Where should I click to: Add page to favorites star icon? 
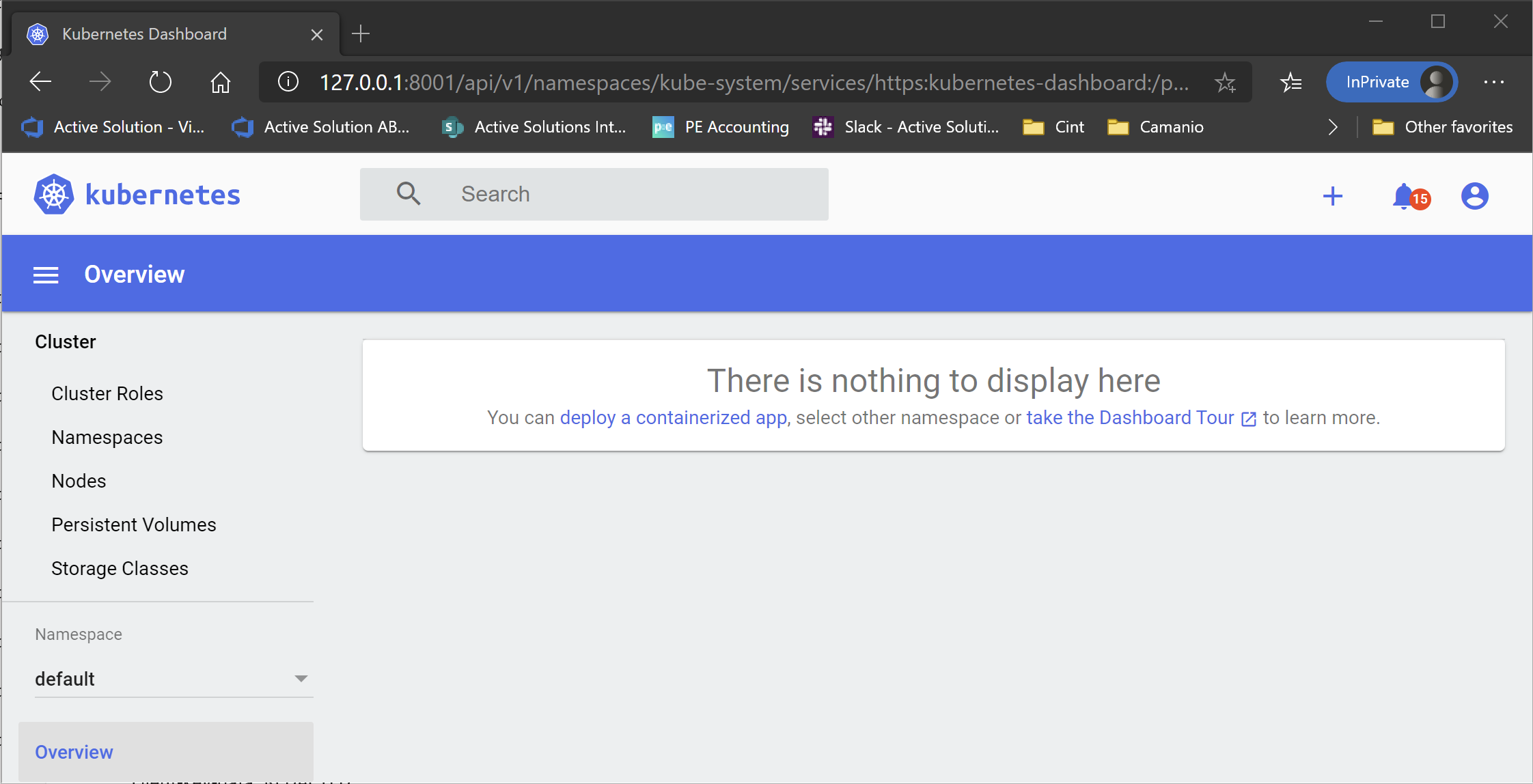pos(1225,83)
